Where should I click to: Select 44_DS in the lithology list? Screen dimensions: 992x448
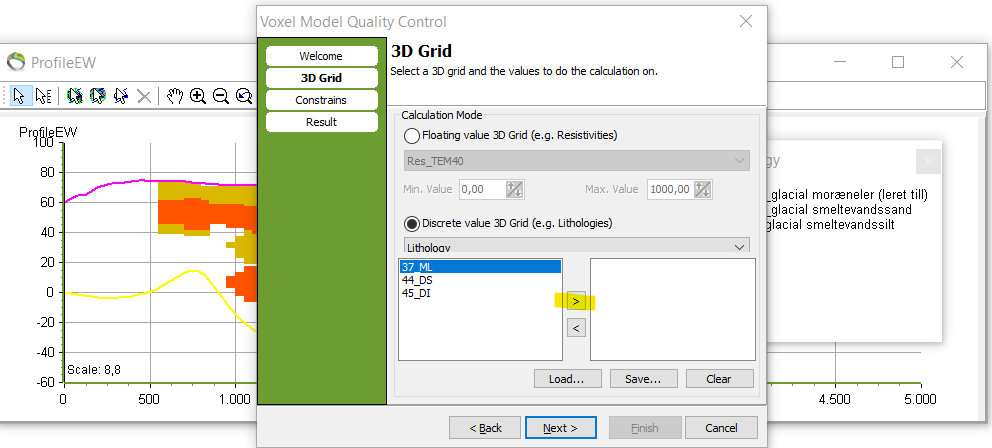pyautogui.click(x=417, y=280)
